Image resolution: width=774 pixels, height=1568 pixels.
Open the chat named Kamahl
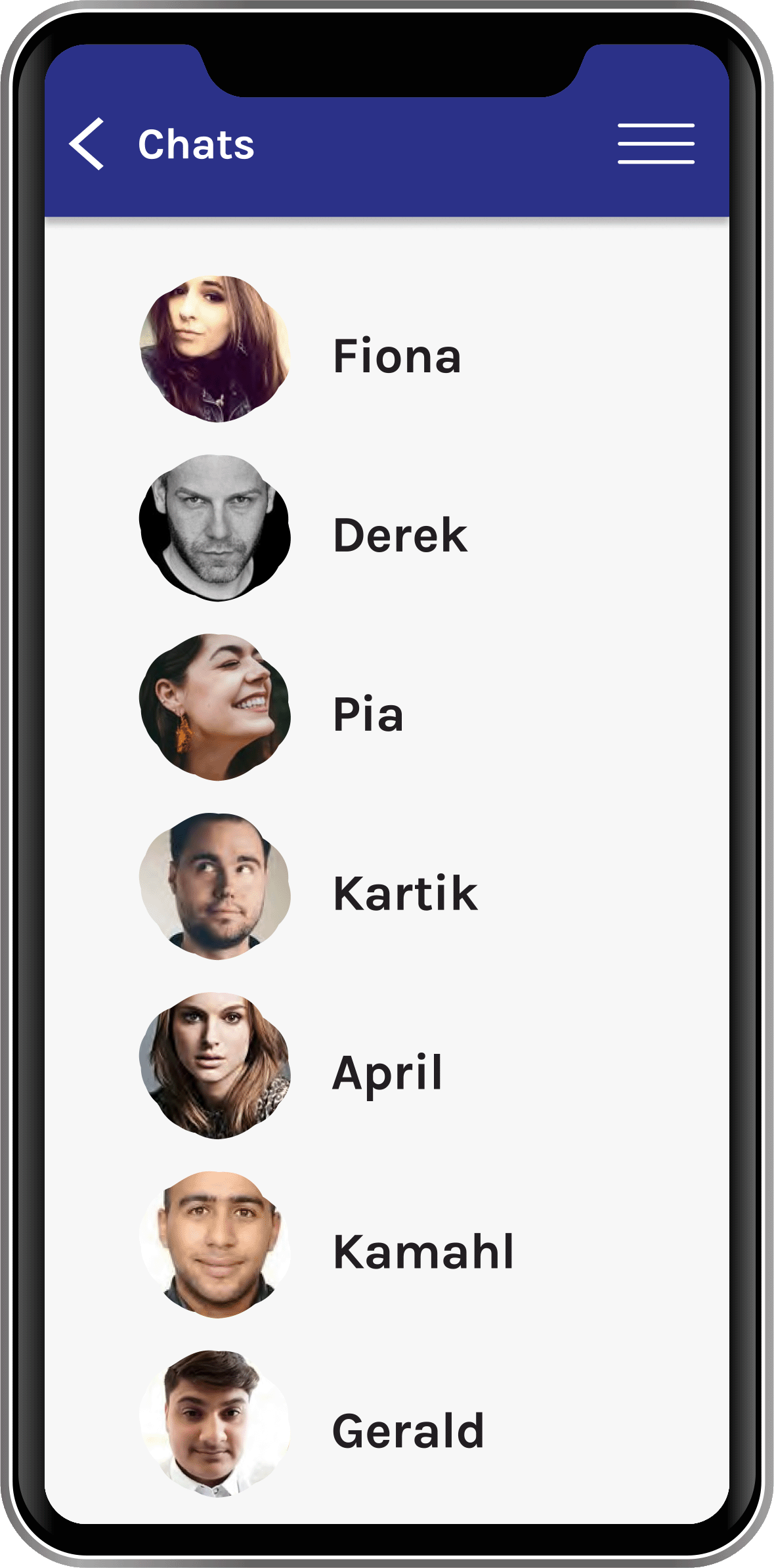tap(423, 1252)
